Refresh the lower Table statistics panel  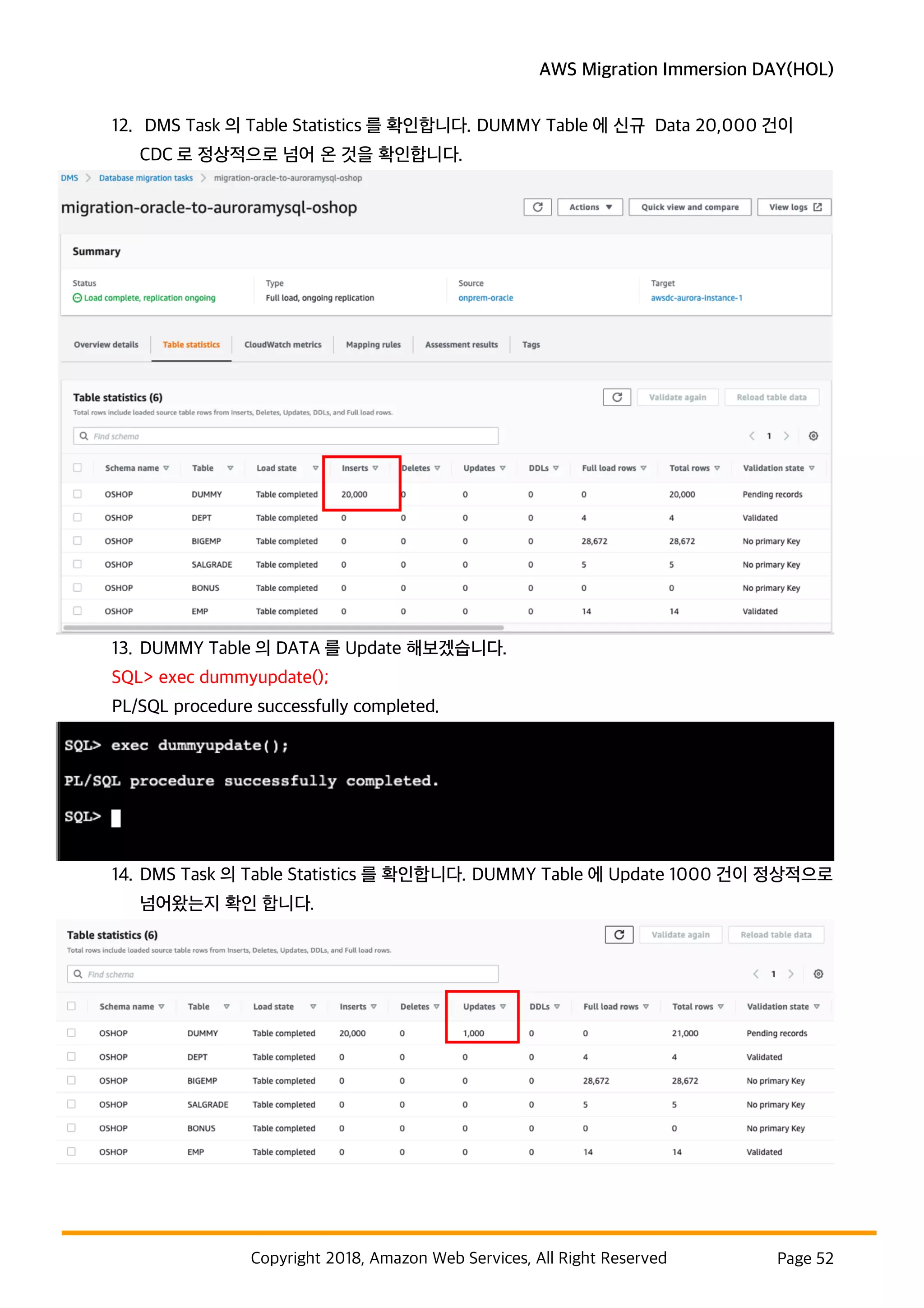coord(619,935)
